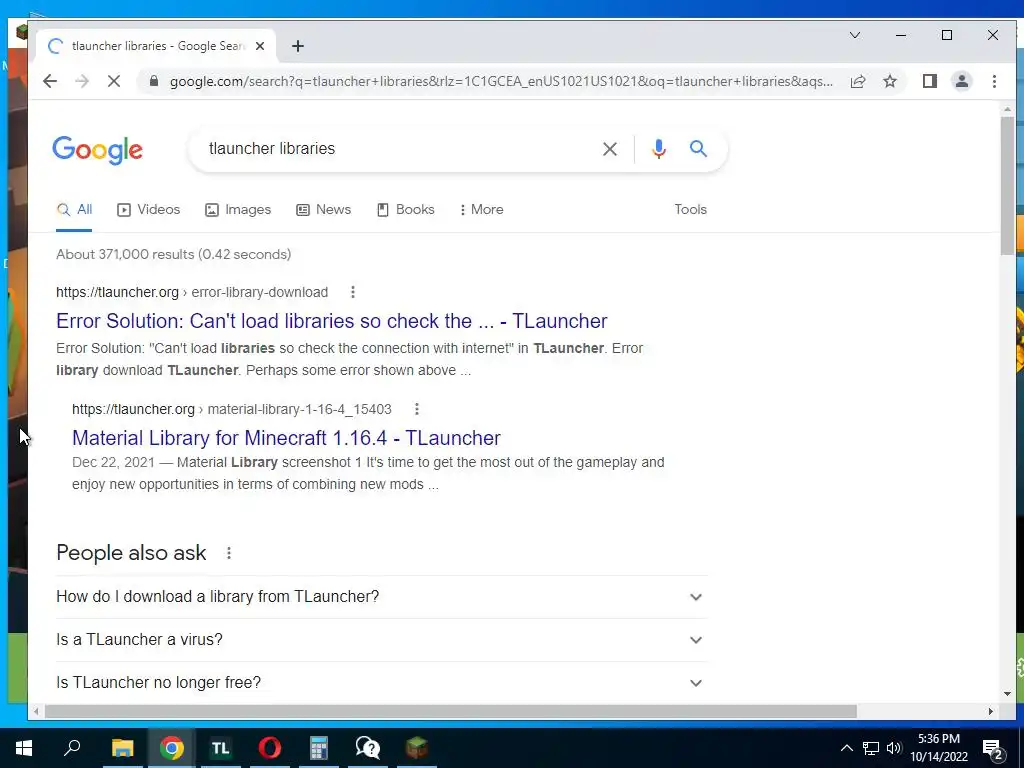1024x768 pixels.
Task: Click the tlauncher.org material-library URL
Action: pyautogui.click(x=232, y=409)
